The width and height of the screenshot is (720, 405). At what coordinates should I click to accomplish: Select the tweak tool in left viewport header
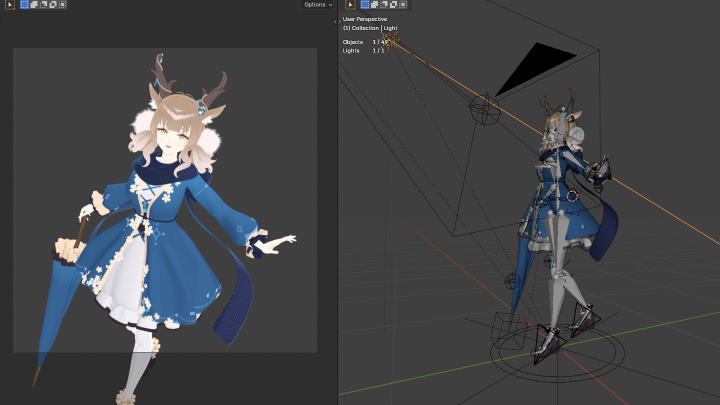pyautogui.click(x=8, y=5)
